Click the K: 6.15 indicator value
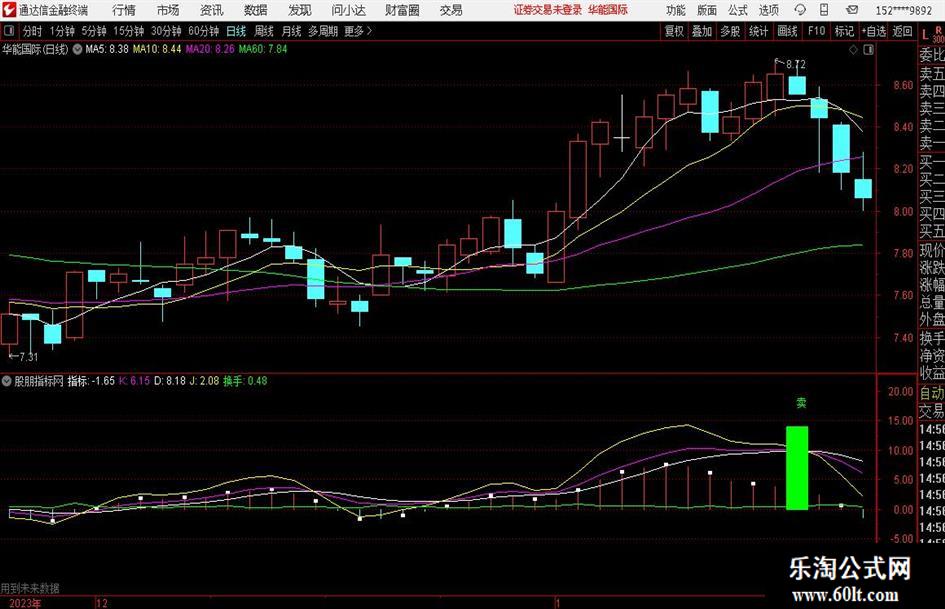This screenshot has width=945, height=609. tap(134, 381)
